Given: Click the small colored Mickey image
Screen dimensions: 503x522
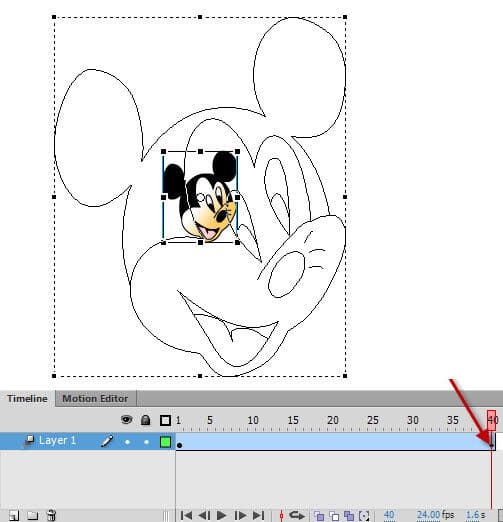Looking at the screenshot, I should pyautogui.click(x=200, y=197).
